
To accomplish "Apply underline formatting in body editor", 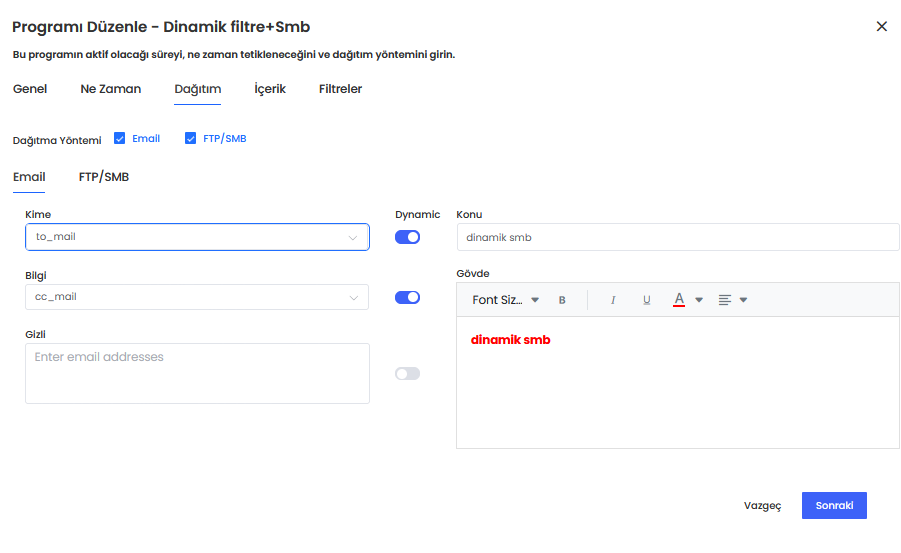I will (647, 300).
